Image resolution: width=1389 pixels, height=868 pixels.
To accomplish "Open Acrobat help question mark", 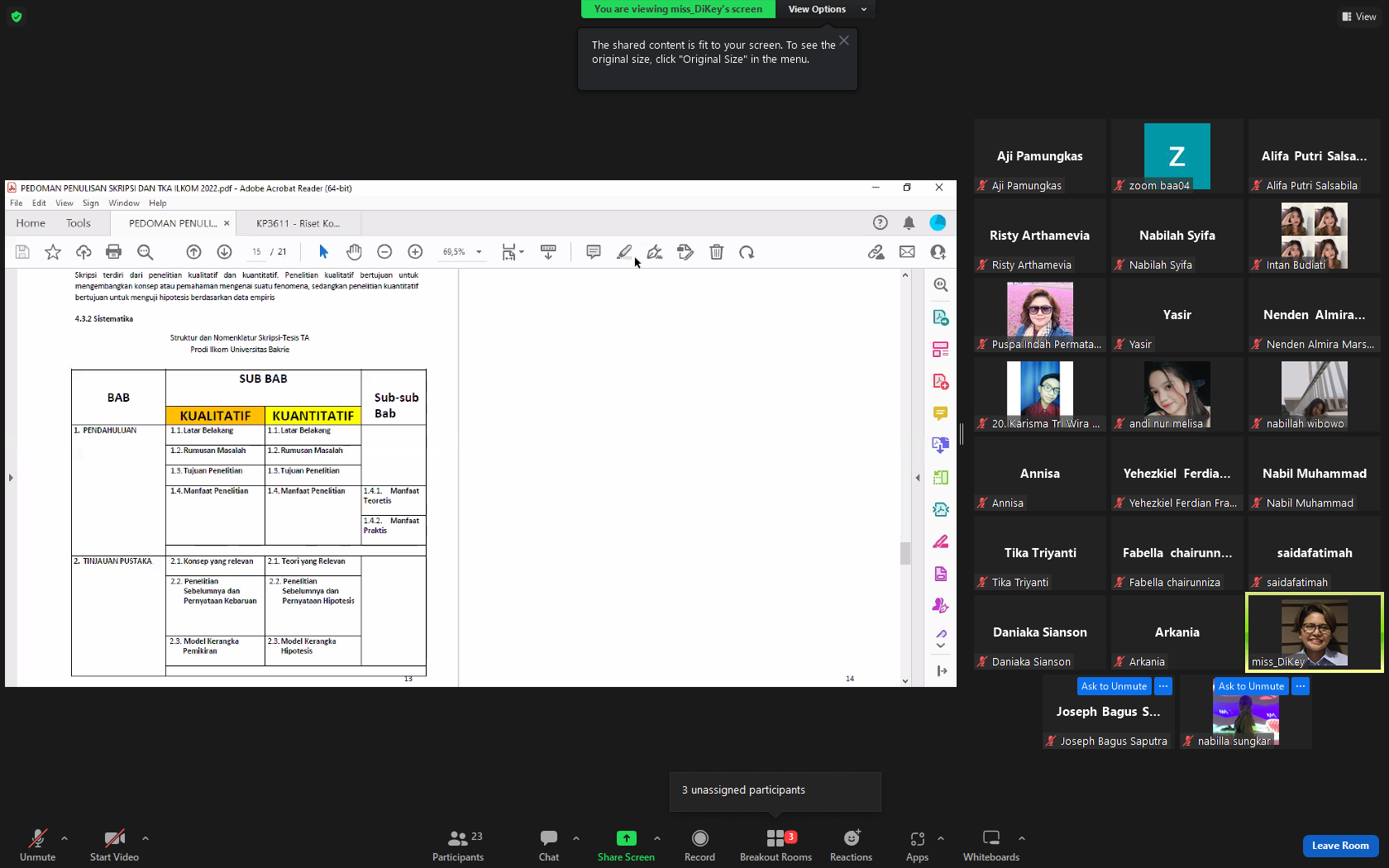I will coord(881,222).
